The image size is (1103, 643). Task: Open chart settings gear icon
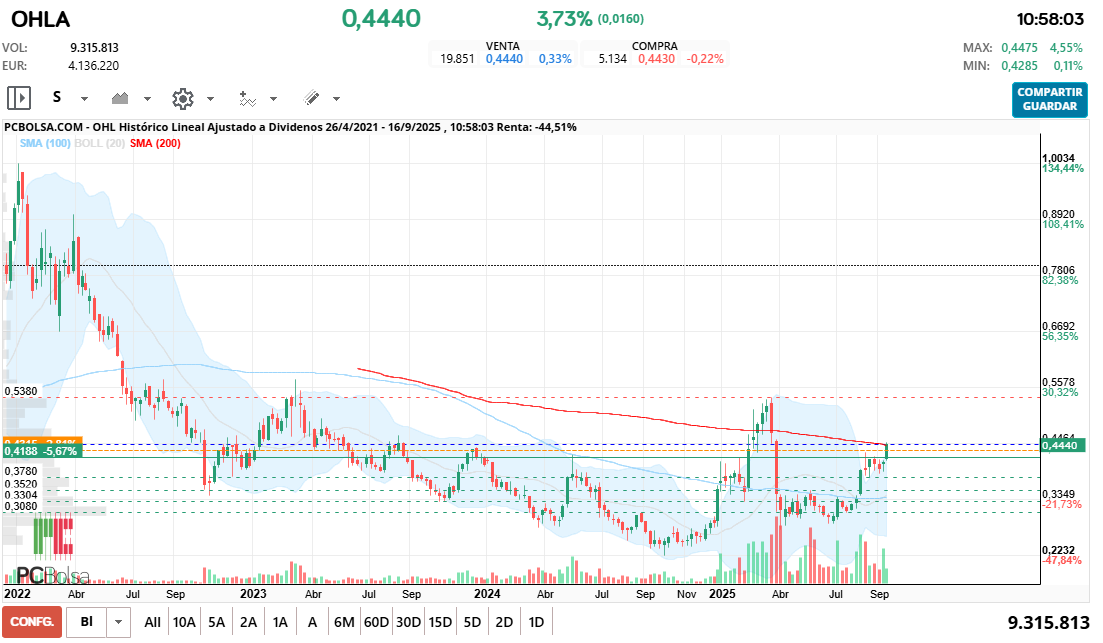(x=183, y=98)
